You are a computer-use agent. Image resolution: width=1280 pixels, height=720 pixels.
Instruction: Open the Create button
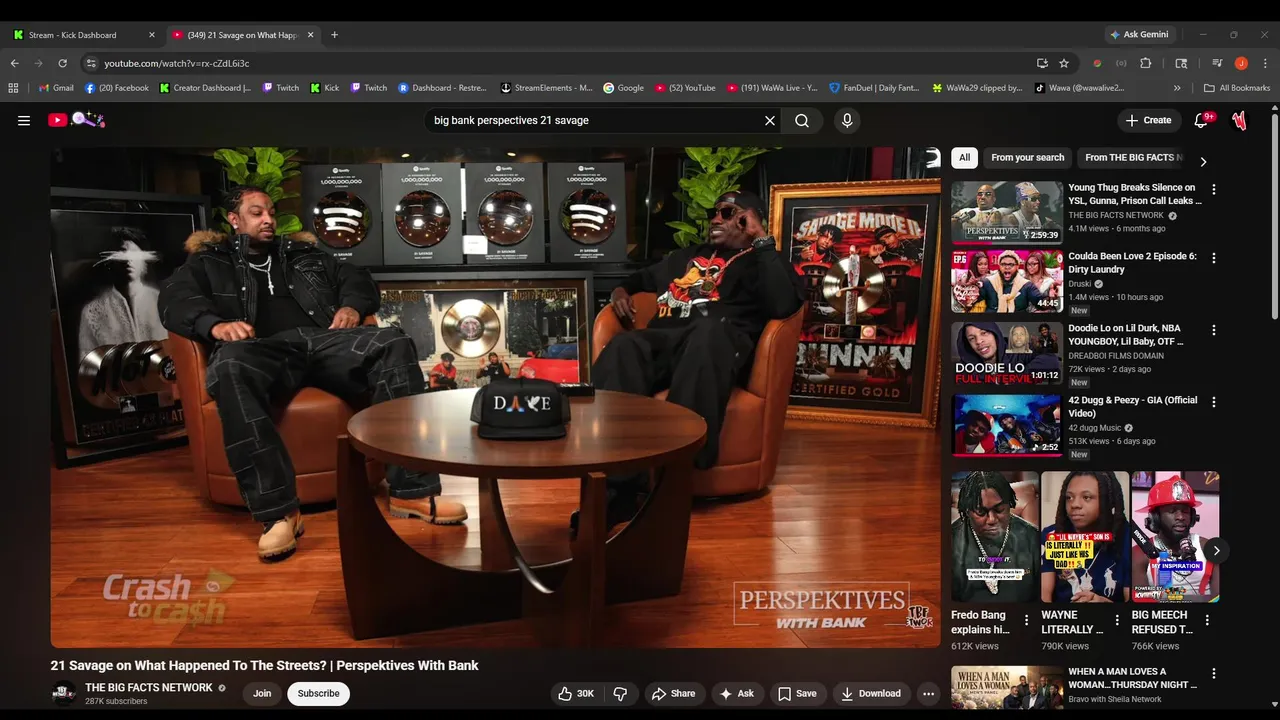pos(1148,120)
